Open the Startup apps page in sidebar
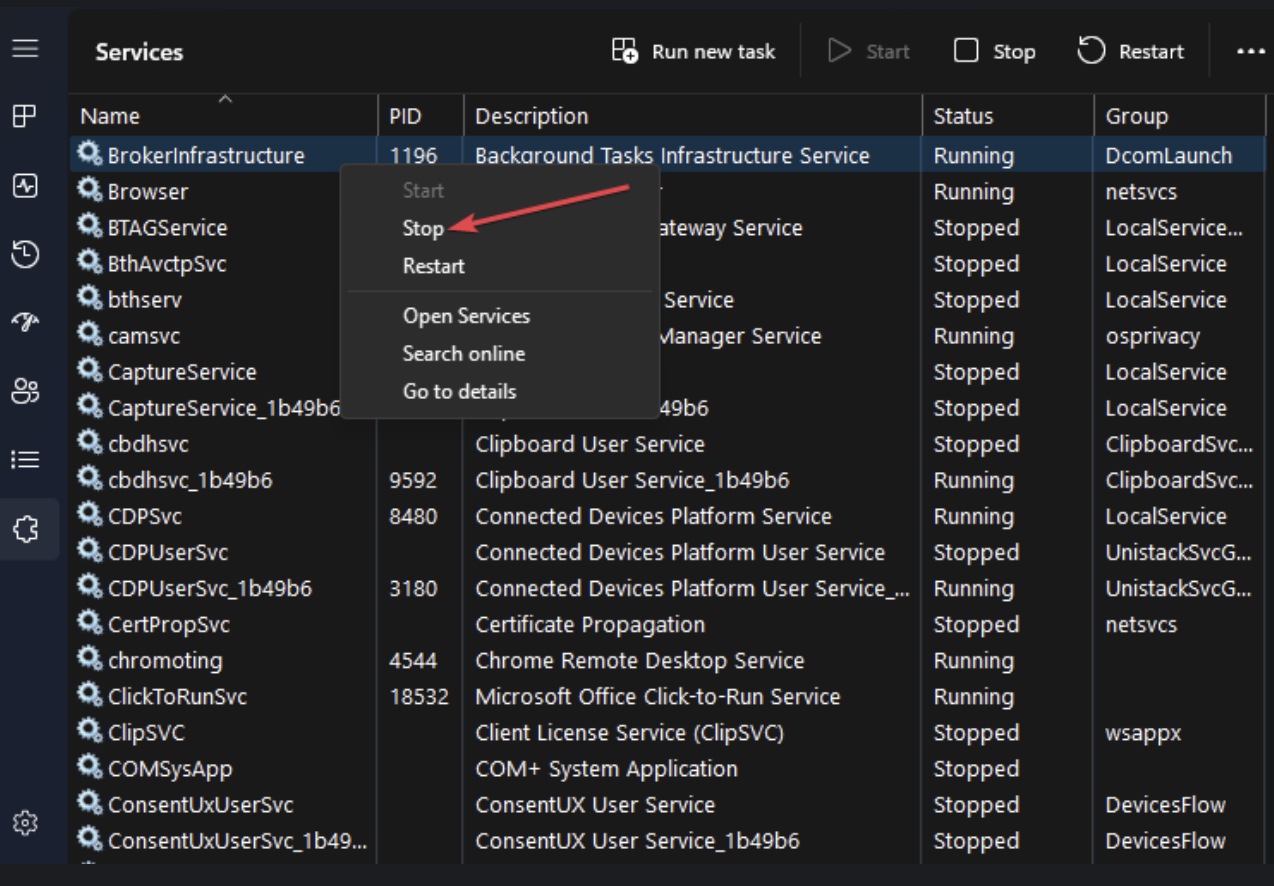Viewport: 1274px width, 886px height. coord(25,321)
